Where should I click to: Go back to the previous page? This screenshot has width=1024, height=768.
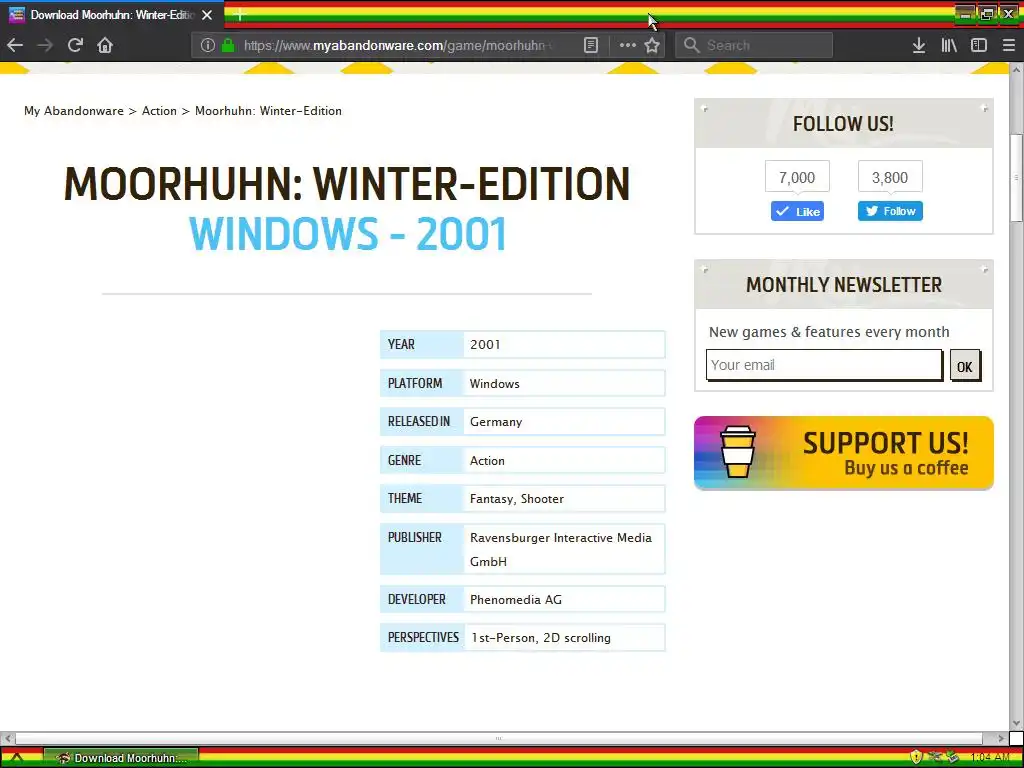[x=15, y=45]
